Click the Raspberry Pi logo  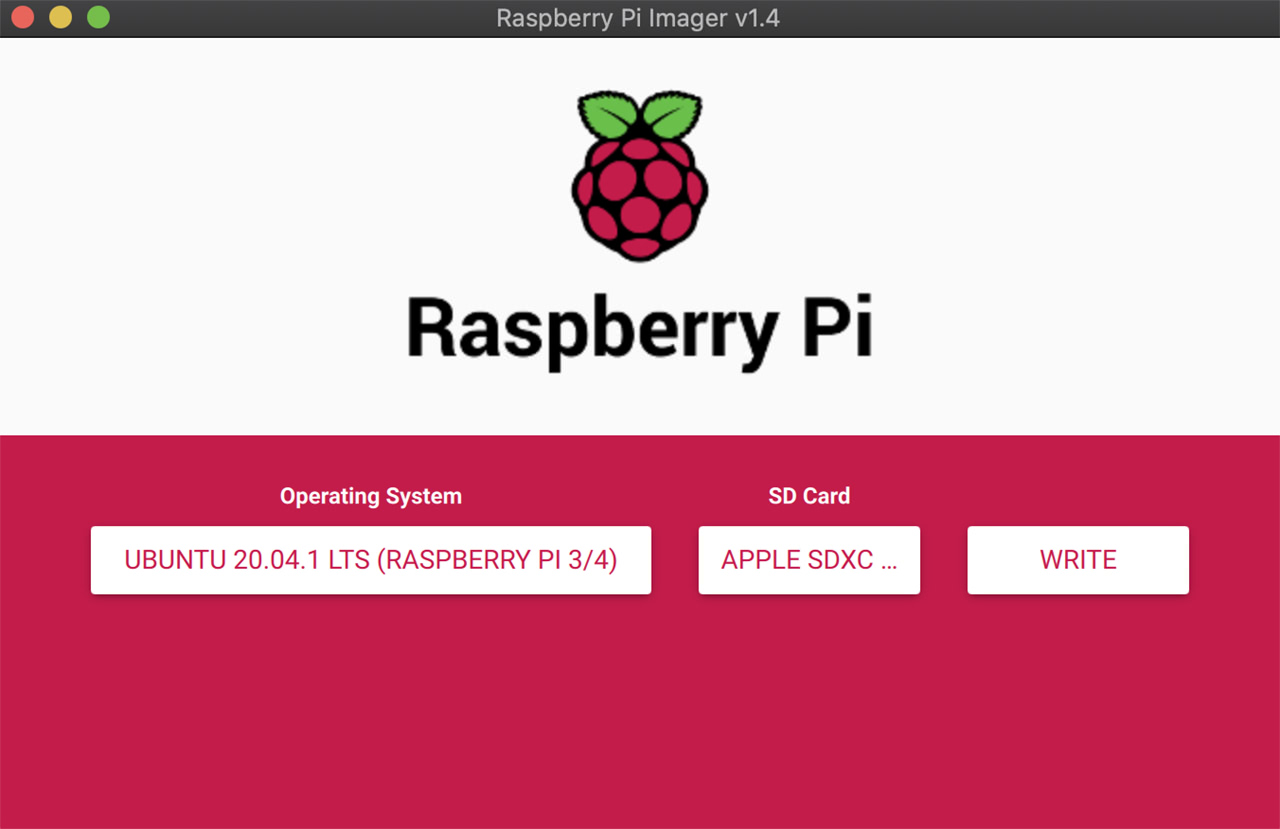click(640, 176)
